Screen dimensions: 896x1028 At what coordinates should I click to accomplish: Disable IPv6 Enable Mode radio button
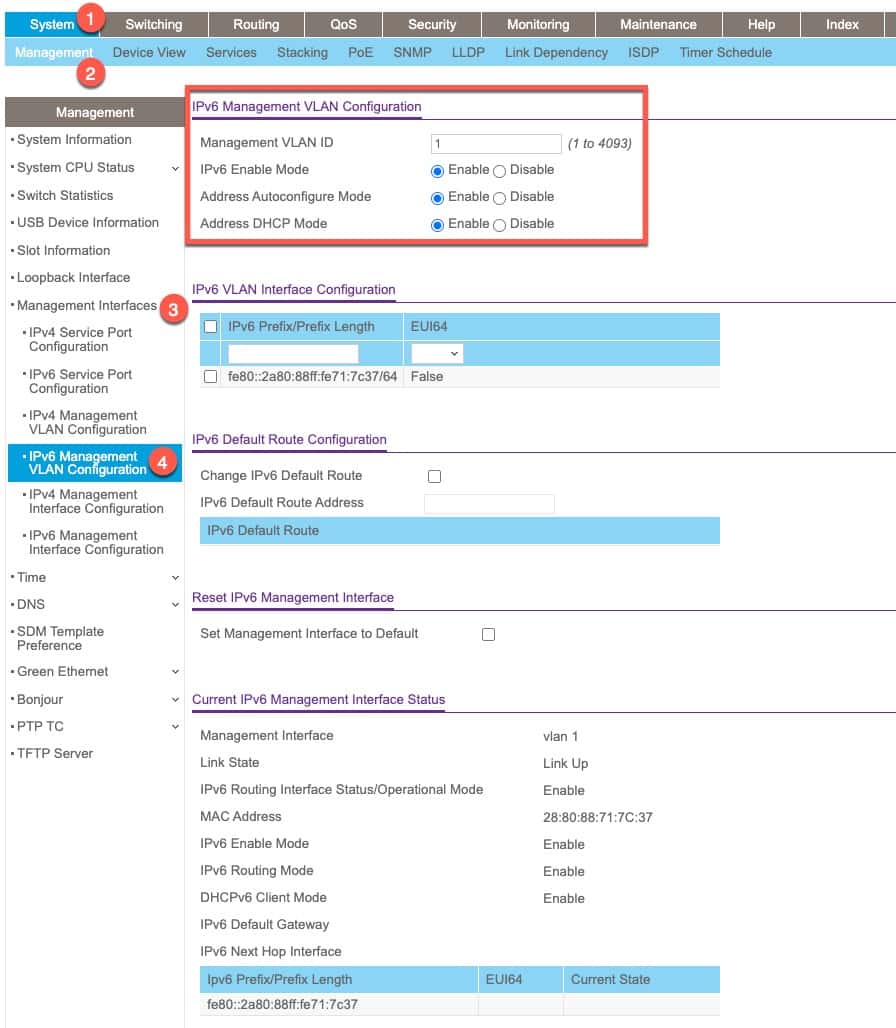click(x=499, y=171)
